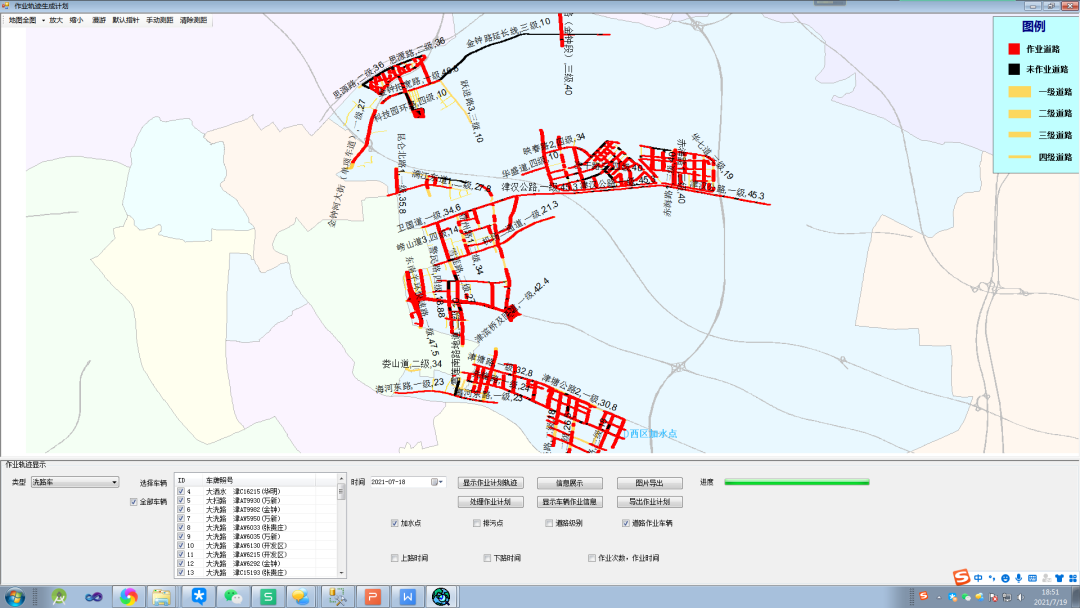
Task: Open the file explorer folder on the taskbar
Action: pyautogui.click(x=162, y=596)
